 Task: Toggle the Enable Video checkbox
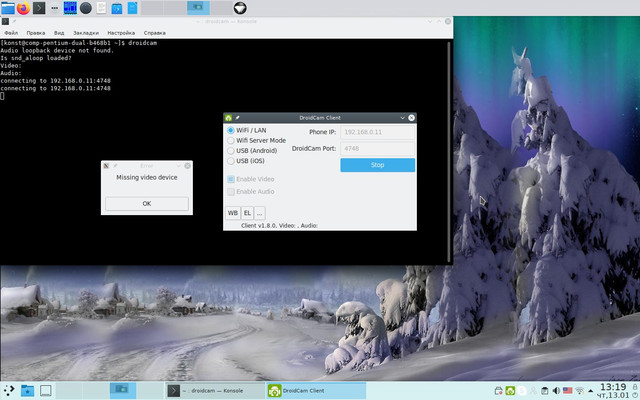[251, 179]
